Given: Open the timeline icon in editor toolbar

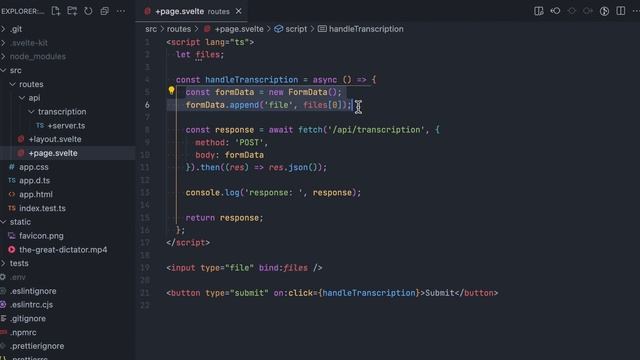Looking at the screenshot, I should pos(604,11).
